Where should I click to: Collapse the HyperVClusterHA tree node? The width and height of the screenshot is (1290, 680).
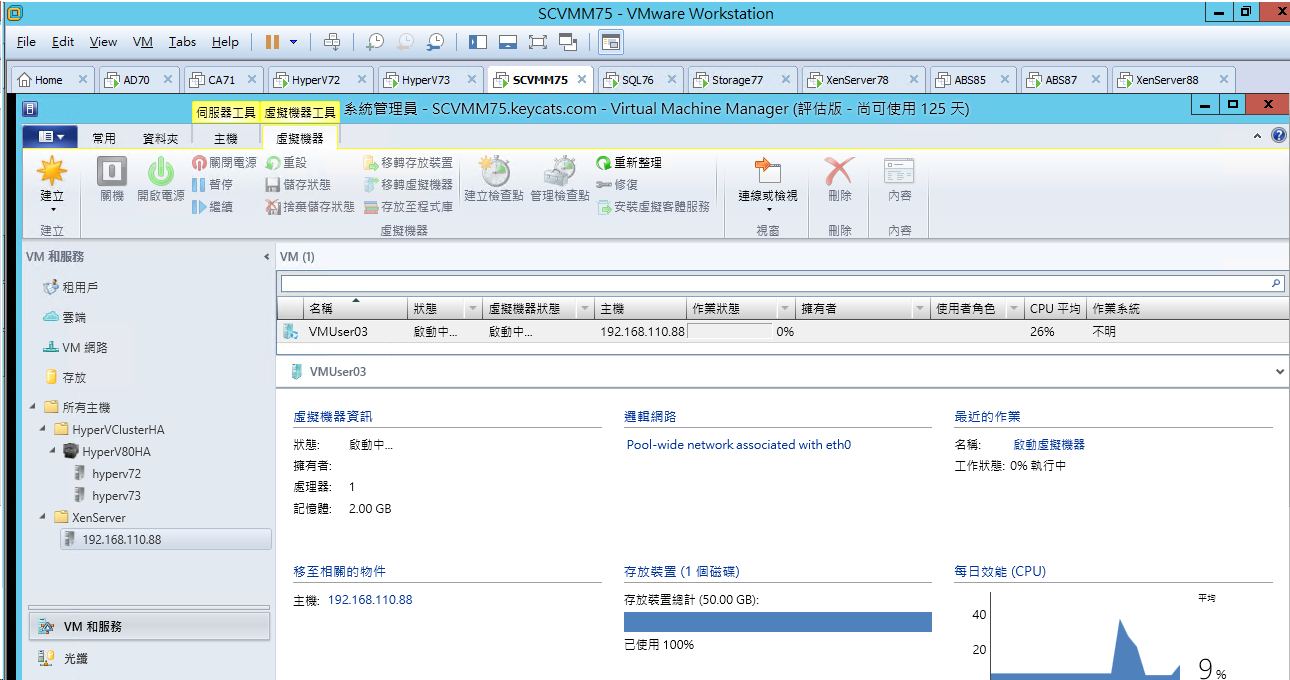(43, 429)
